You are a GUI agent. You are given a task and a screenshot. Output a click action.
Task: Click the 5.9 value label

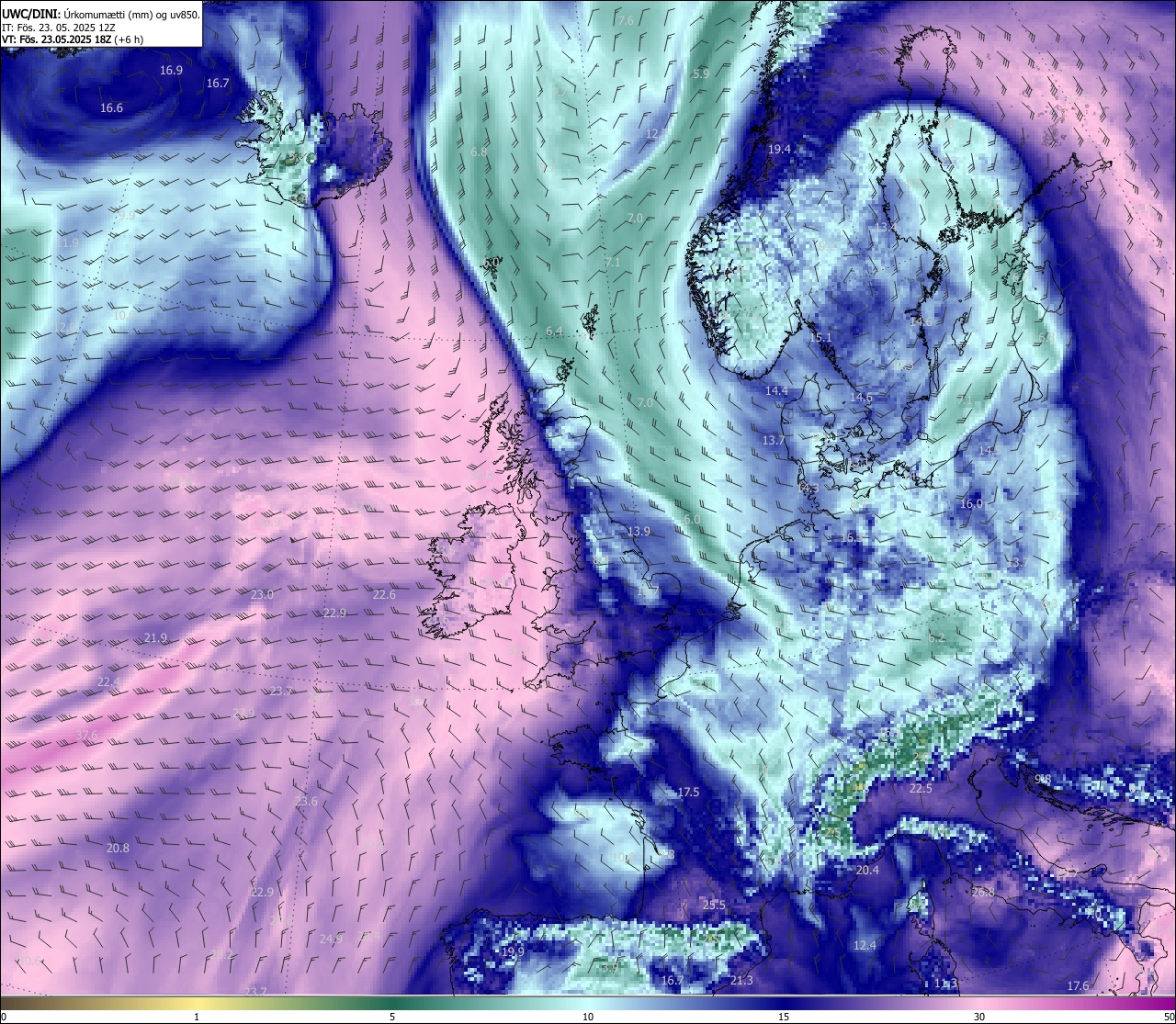tap(701, 73)
